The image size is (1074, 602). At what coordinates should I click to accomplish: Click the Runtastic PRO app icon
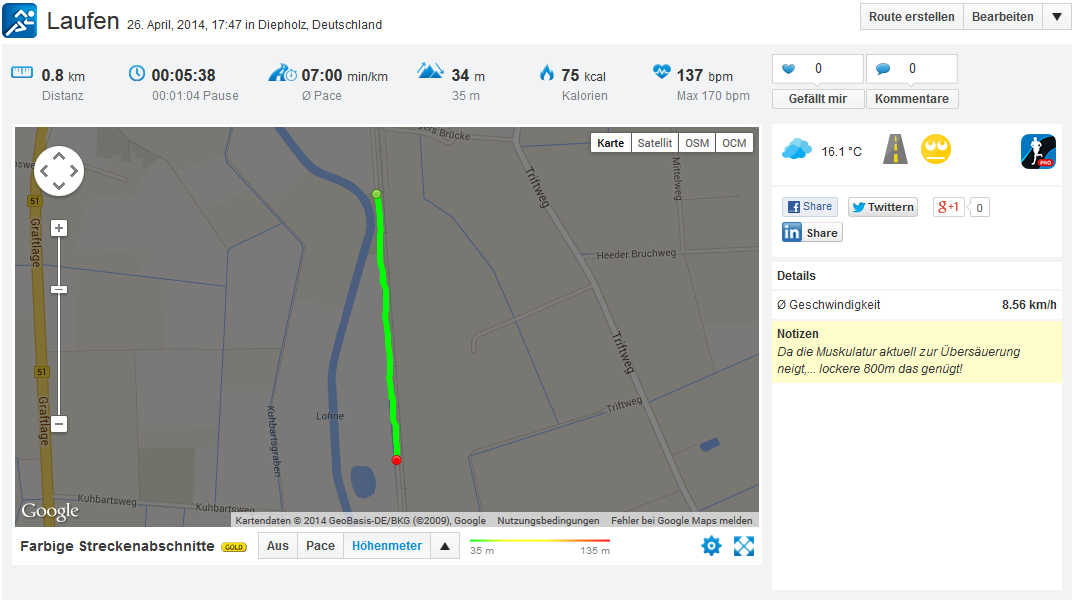coord(1038,151)
